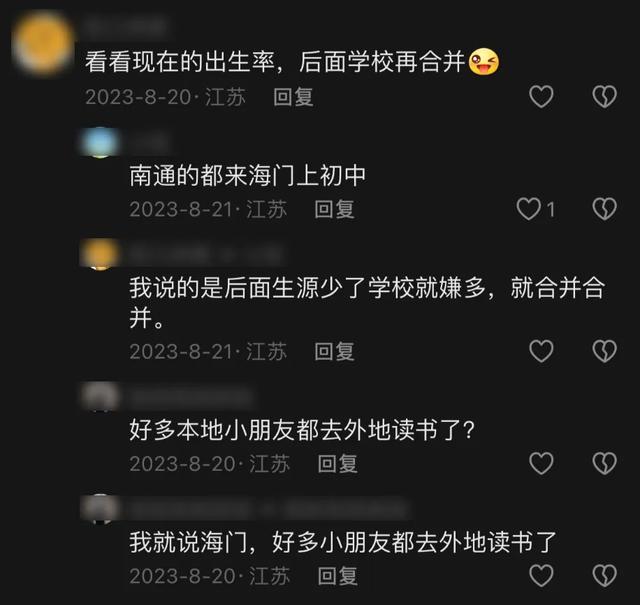Reply to the 生源少了 comment

click(334, 351)
